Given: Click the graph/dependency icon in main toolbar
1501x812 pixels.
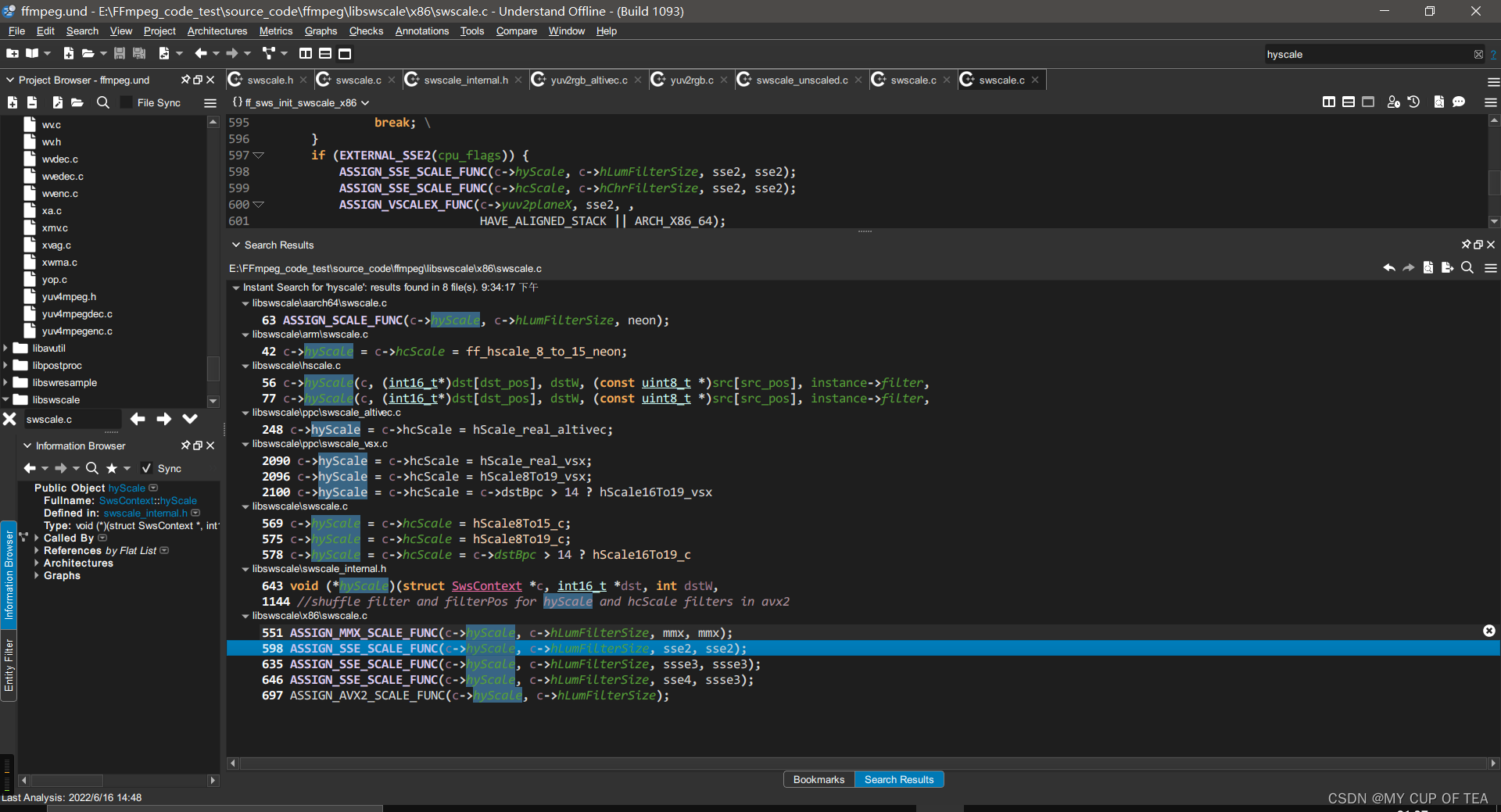Looking at the screenshot, I should 269,53.
